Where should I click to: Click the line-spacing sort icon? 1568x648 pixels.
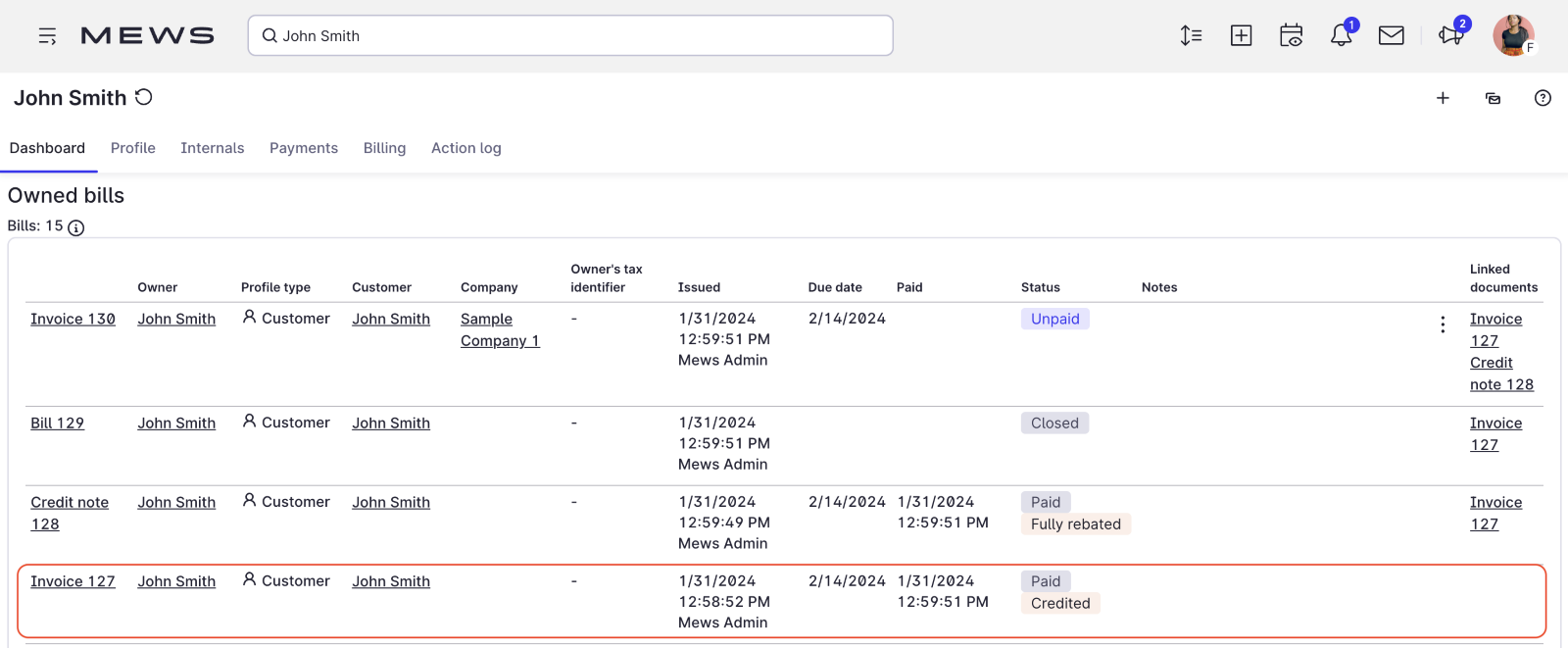pos(1191,36)
